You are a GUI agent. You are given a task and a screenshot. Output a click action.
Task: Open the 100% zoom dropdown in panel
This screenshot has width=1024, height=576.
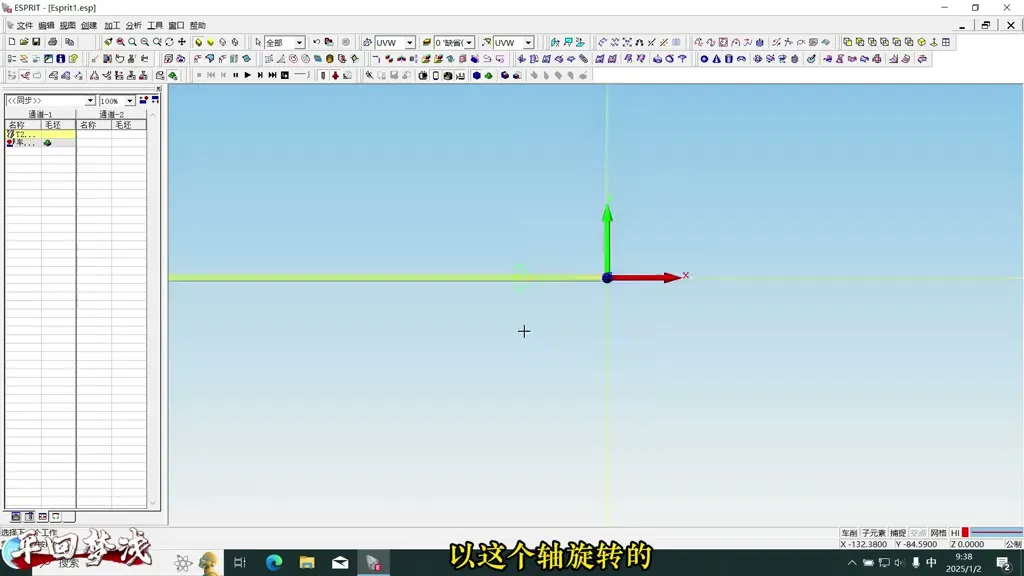pos(130,101)
